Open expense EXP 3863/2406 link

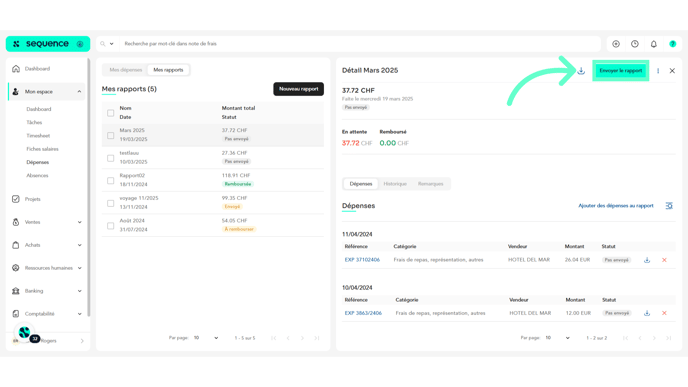click(363, 313)
